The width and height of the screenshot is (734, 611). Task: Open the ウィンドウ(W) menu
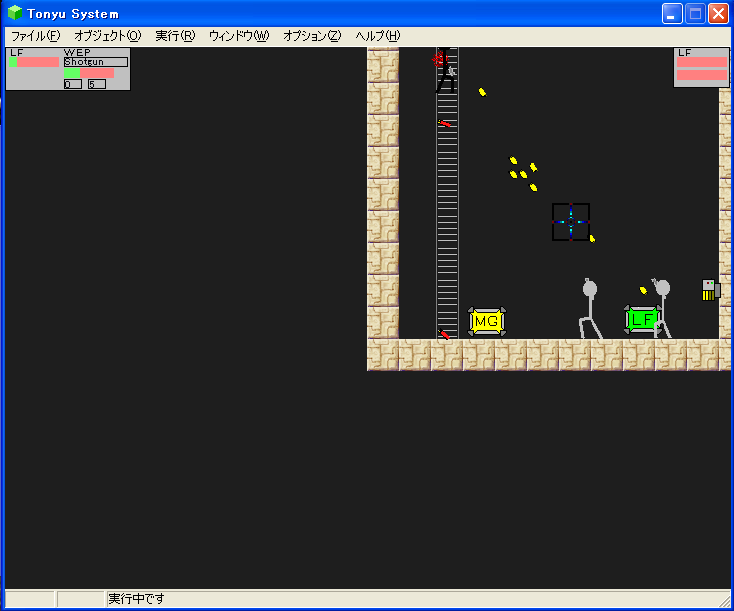(239, 36)
